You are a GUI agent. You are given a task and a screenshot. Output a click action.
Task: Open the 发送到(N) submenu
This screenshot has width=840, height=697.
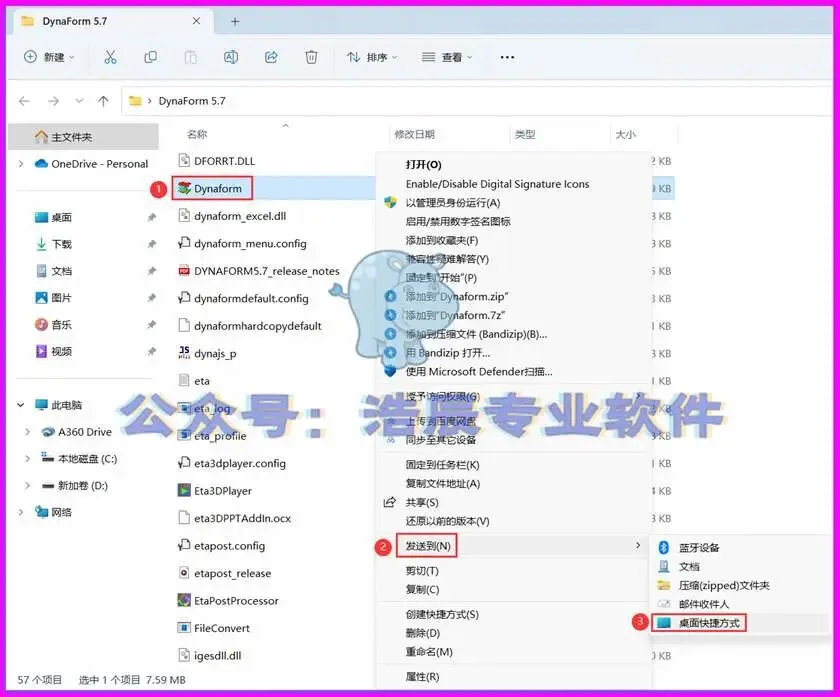pos(513,546)
